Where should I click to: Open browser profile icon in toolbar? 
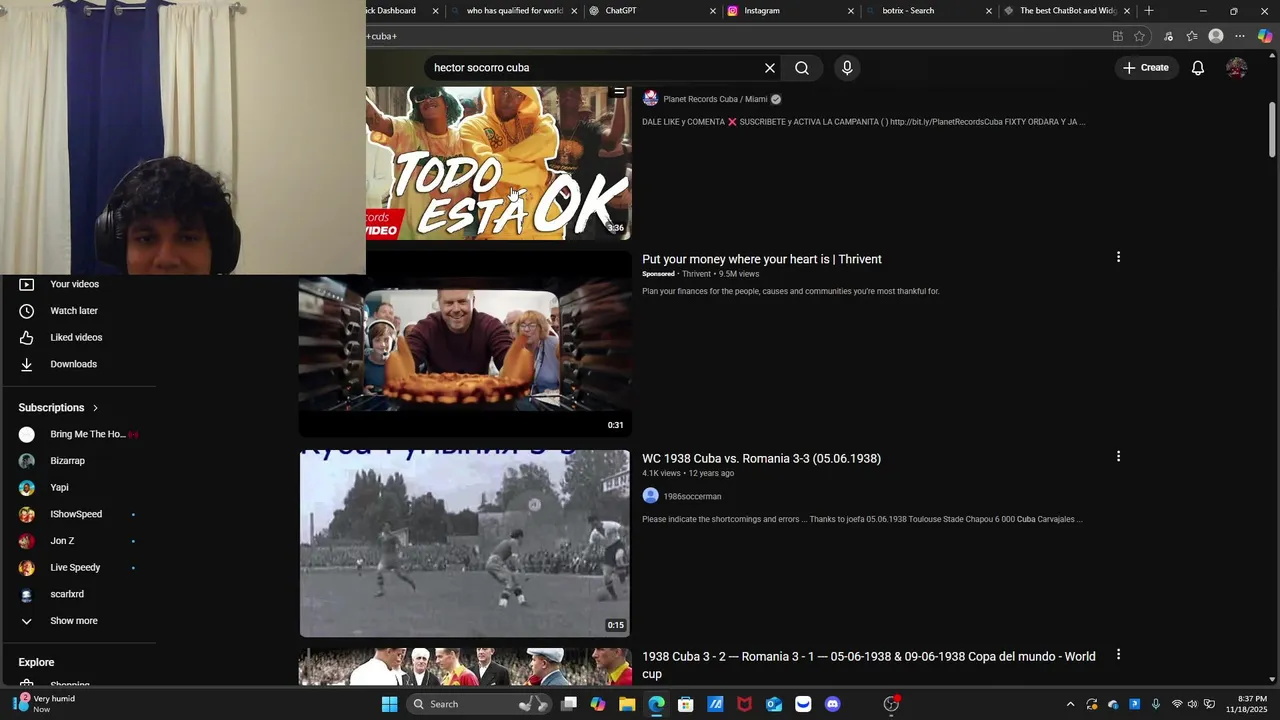[x=1216, y=36]
